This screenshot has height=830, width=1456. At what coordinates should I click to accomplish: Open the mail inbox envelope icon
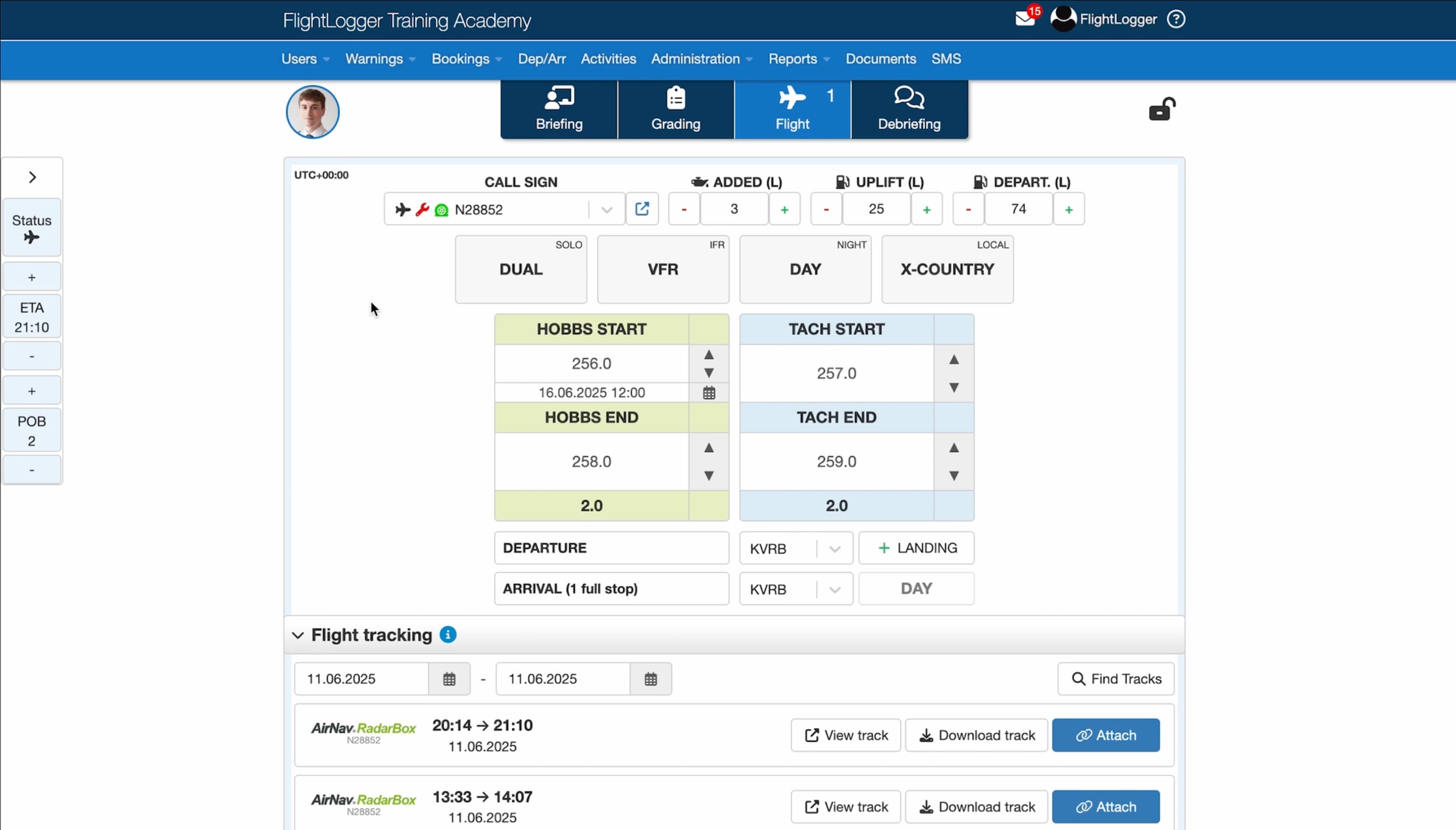click(1025, 19)
